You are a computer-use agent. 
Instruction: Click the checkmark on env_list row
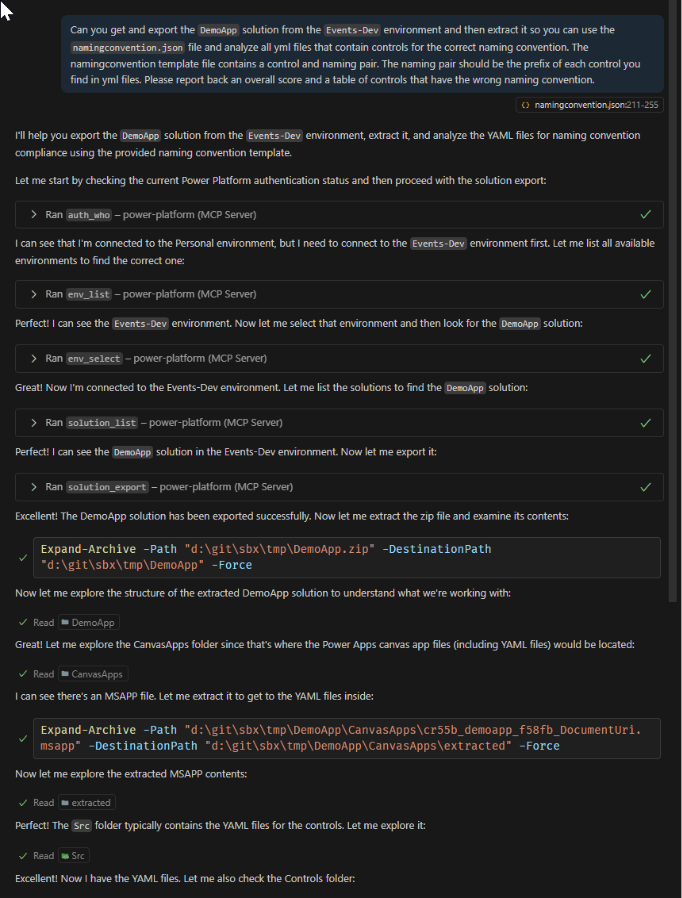click(645, 294)
